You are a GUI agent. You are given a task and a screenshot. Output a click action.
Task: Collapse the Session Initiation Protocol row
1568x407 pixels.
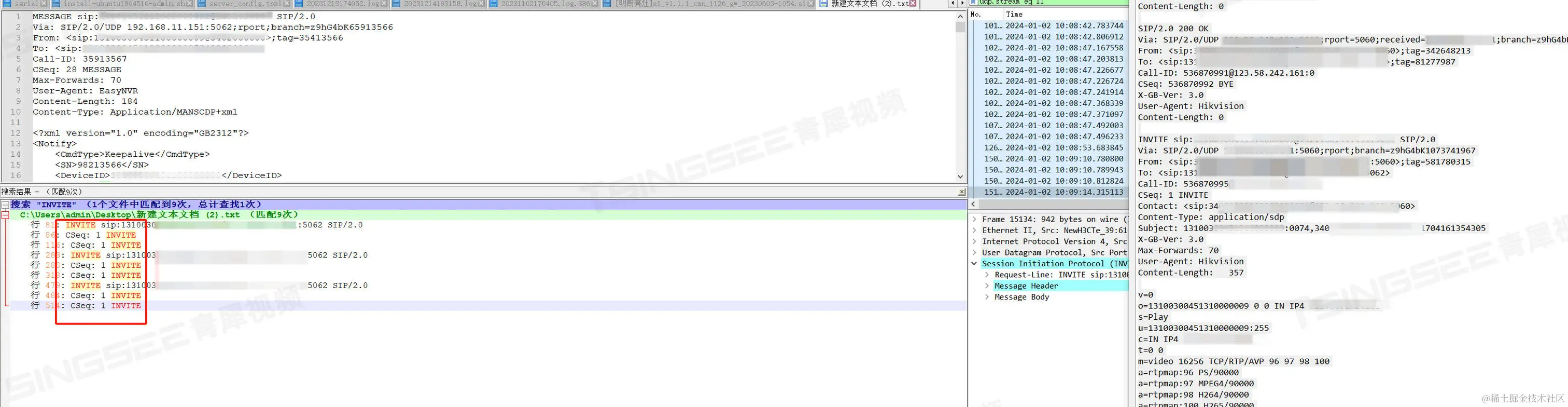tap(974, 264)
